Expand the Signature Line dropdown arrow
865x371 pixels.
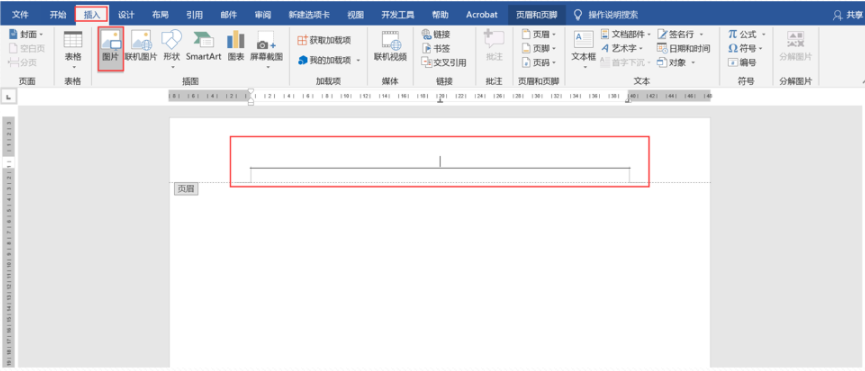point(701,35)
